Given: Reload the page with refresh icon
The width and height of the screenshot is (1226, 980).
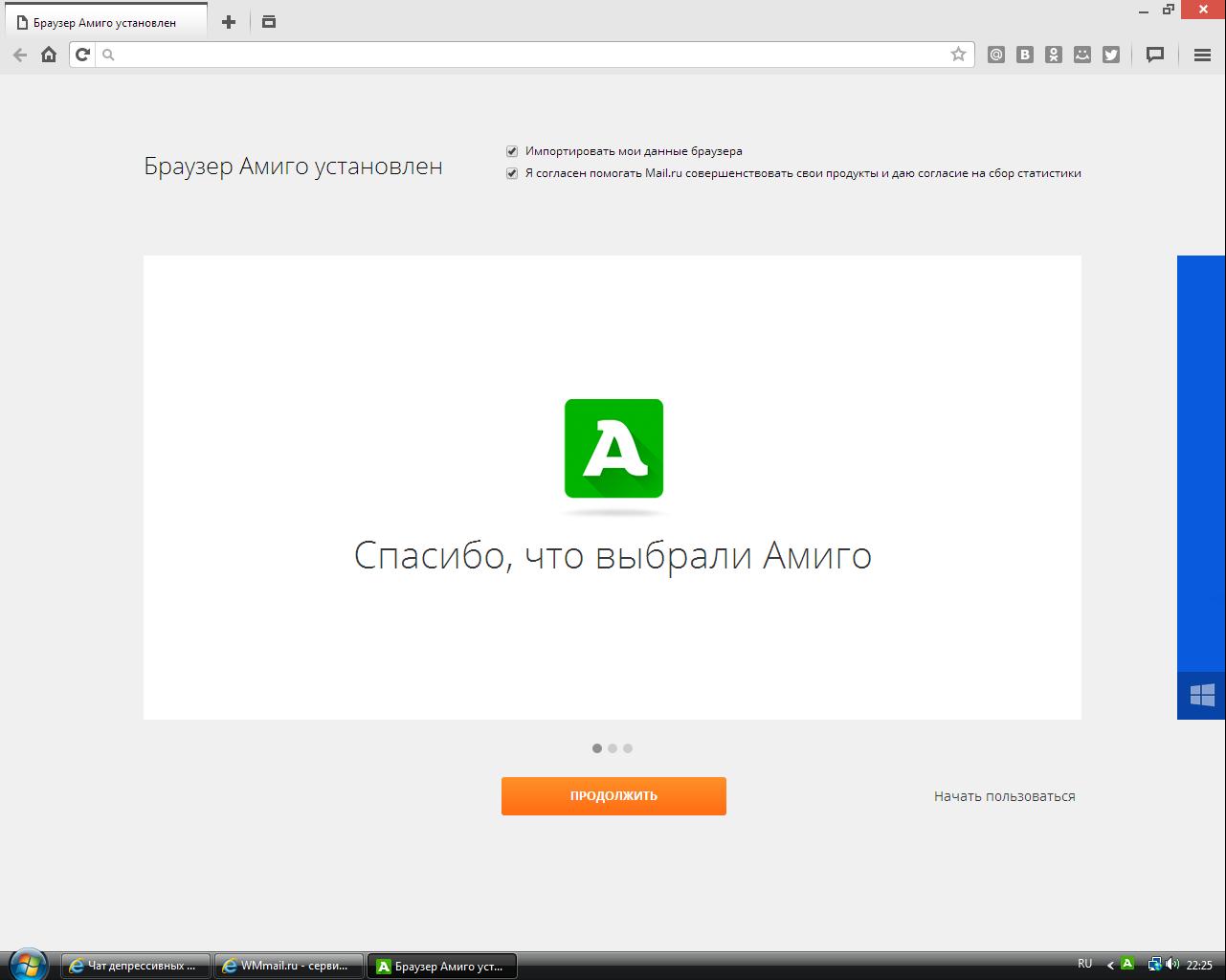Looking at the screenshot, I should (x=83, y=55).
